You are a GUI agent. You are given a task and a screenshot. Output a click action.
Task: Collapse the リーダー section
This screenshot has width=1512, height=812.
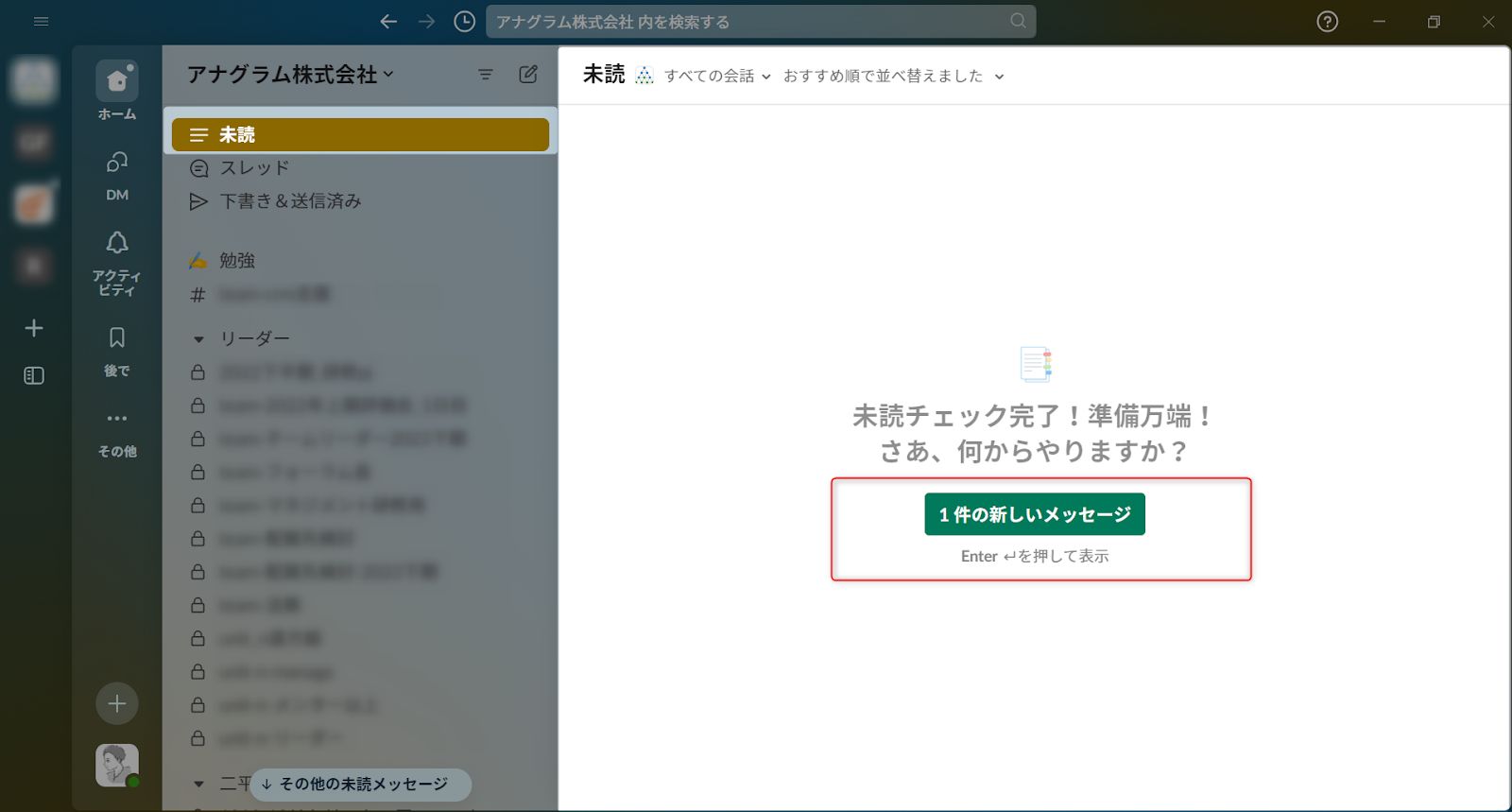pos(198,338)
